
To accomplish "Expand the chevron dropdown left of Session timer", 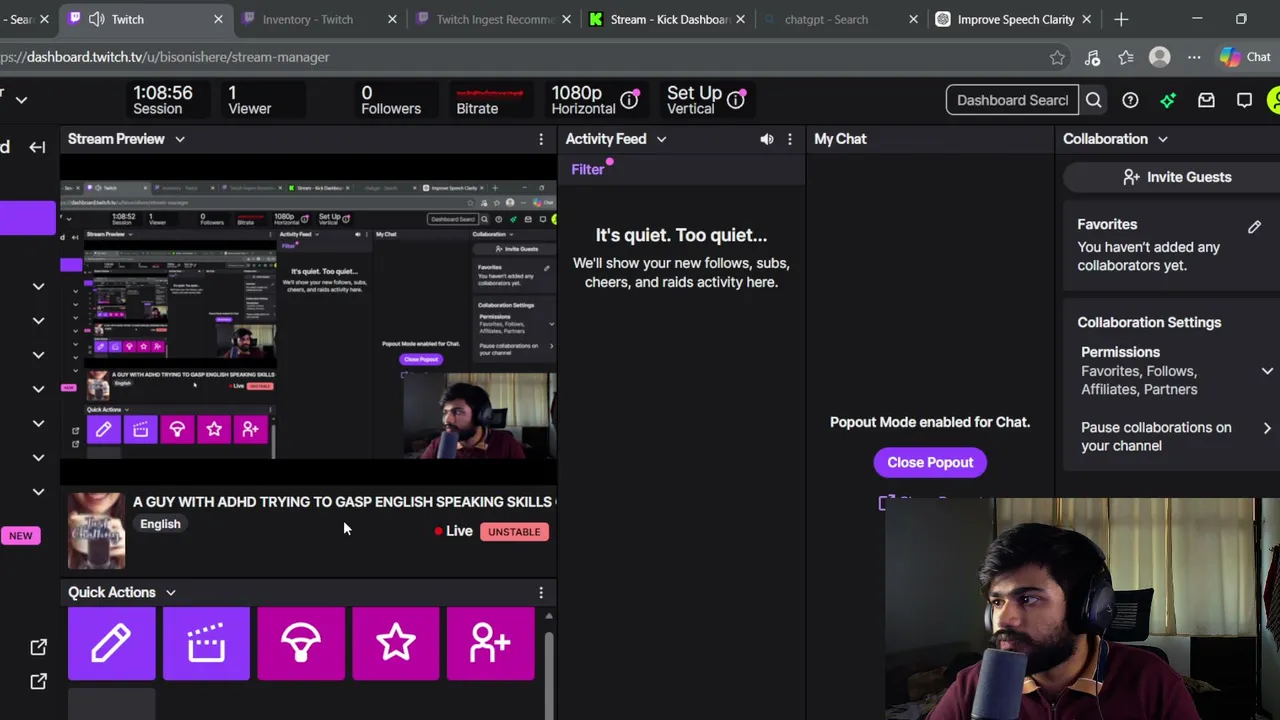I will click(21, 100).
